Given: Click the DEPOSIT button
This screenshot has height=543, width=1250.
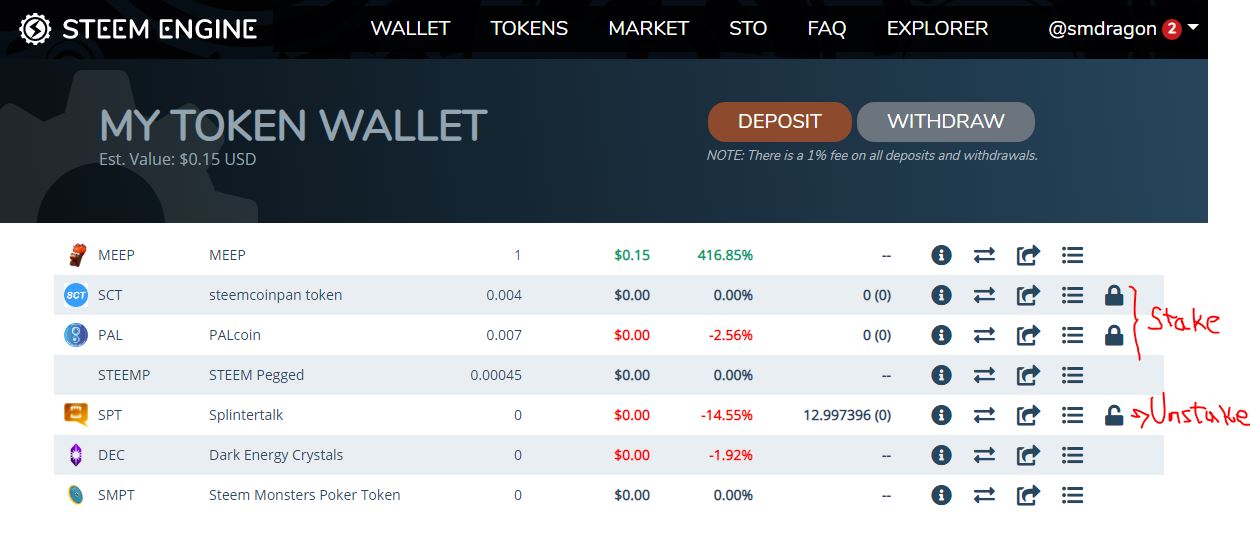Looking at the screenshot, I should [779, 122].
